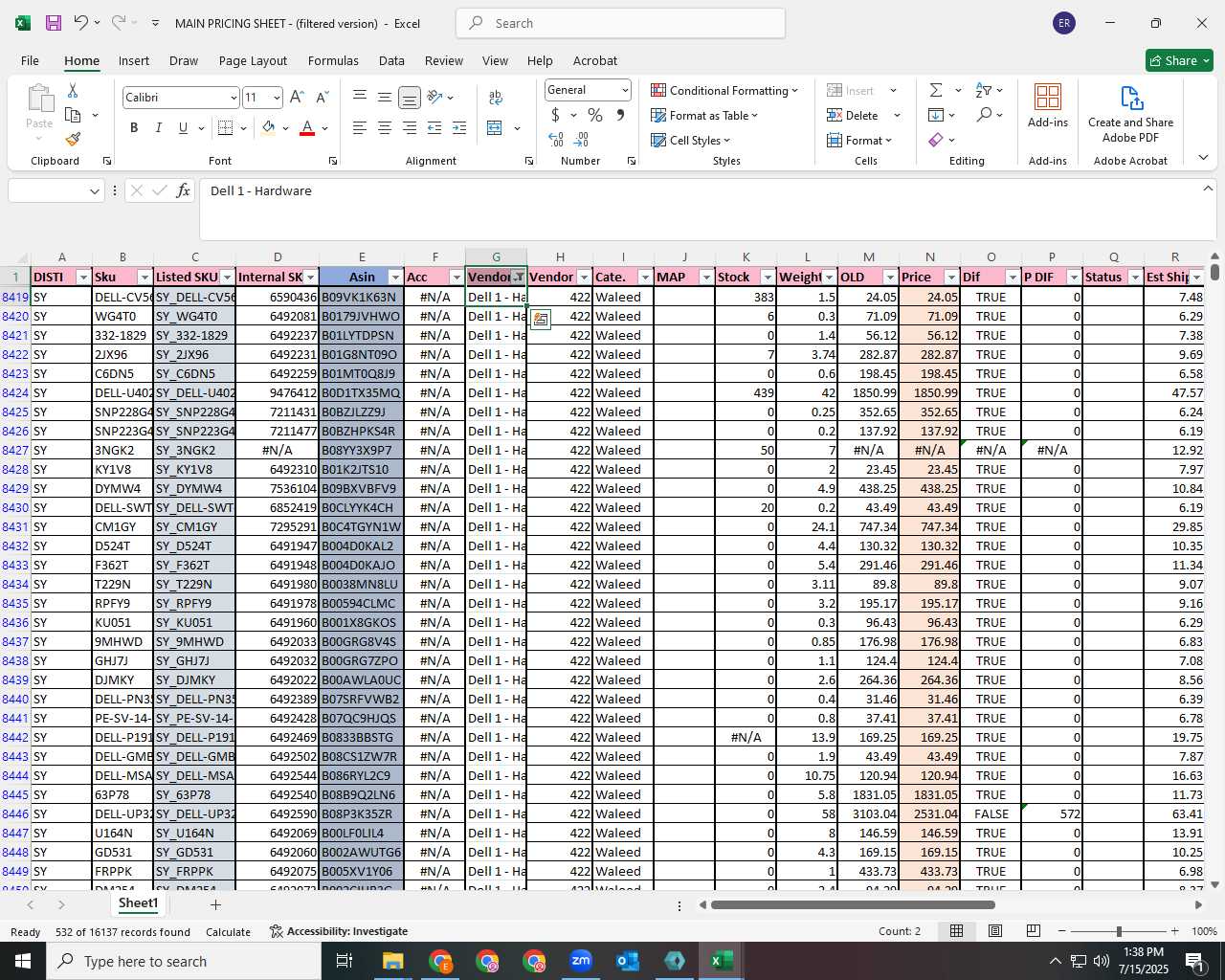This screenshot has width=1225, height=980.
Task: Click the Wrap Text icon
Action: 496,97
